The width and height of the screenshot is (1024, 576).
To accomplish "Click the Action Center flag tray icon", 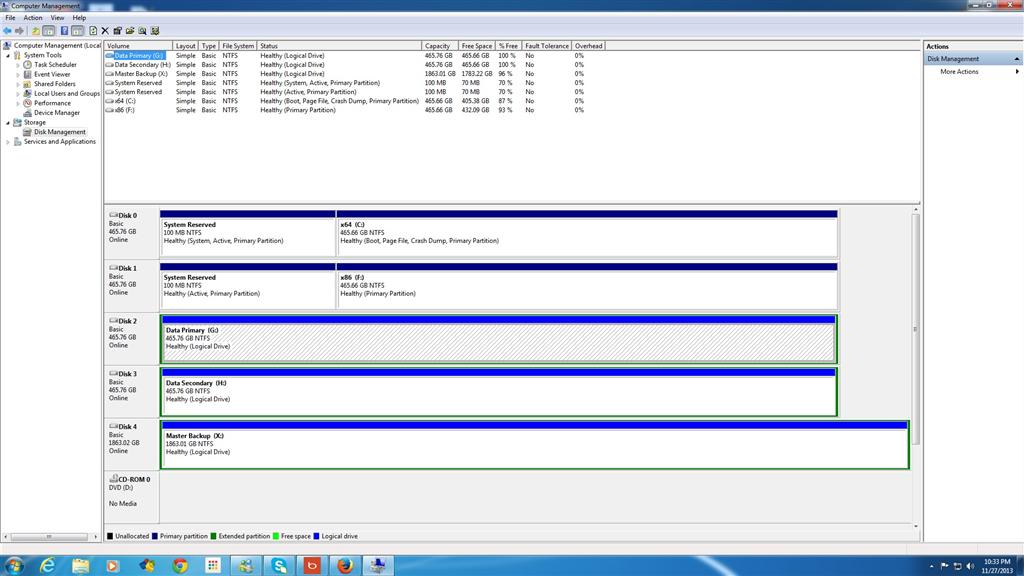I will tap(944, 566).
